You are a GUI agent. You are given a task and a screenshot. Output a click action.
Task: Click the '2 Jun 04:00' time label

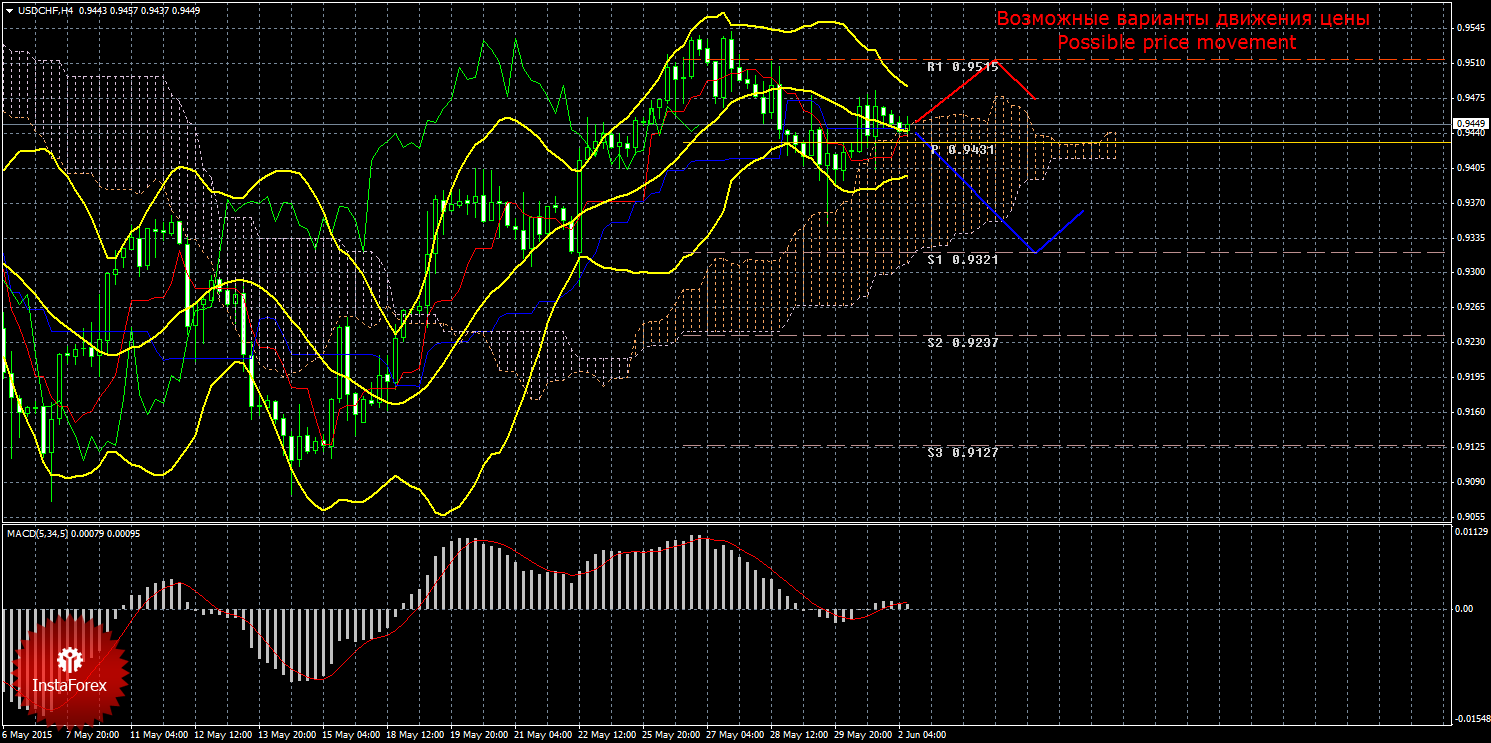click(922, 734)
